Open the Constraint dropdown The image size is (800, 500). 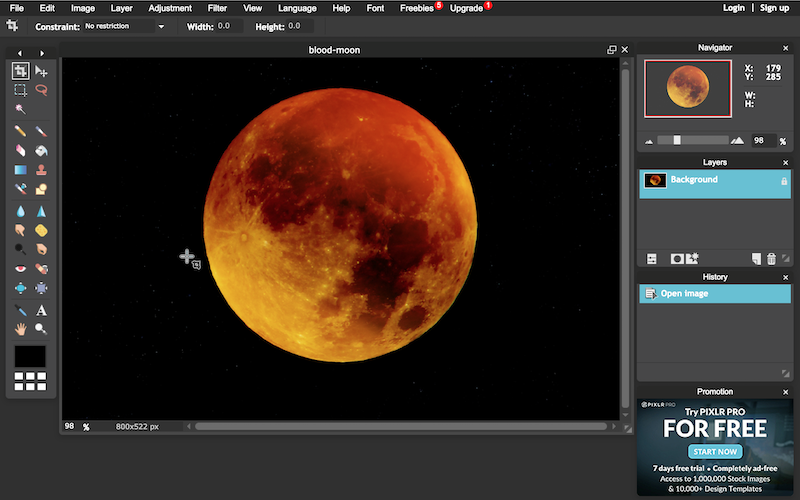pos(124,26)
